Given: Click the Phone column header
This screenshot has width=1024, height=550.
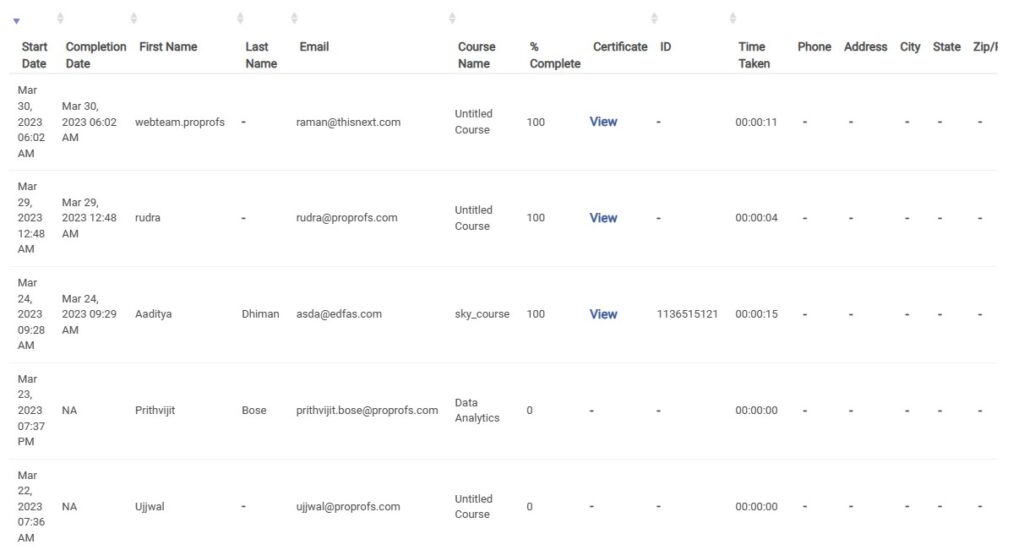Looking at the screenshot, I should point(814,46).
